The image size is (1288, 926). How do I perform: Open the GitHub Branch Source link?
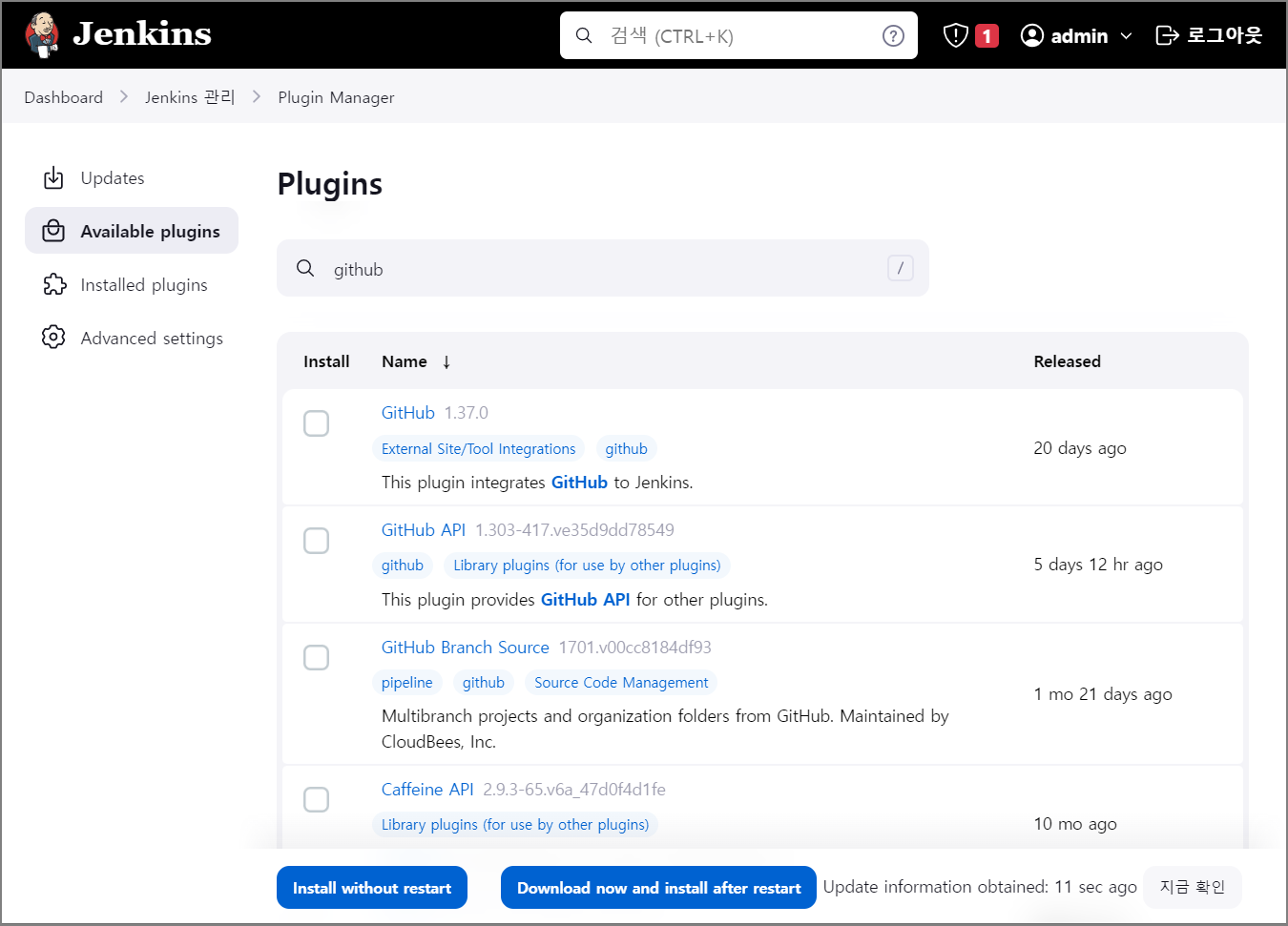click(466, 647)
